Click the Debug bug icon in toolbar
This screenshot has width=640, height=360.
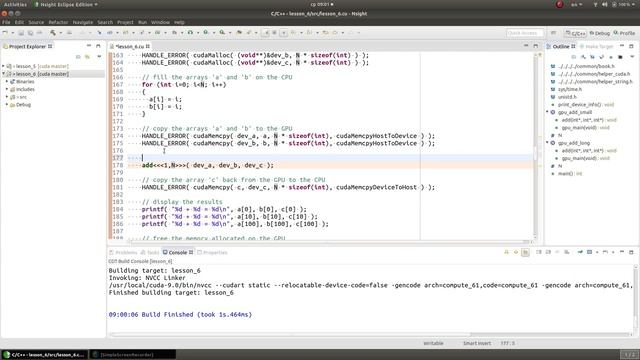[174, 33]
